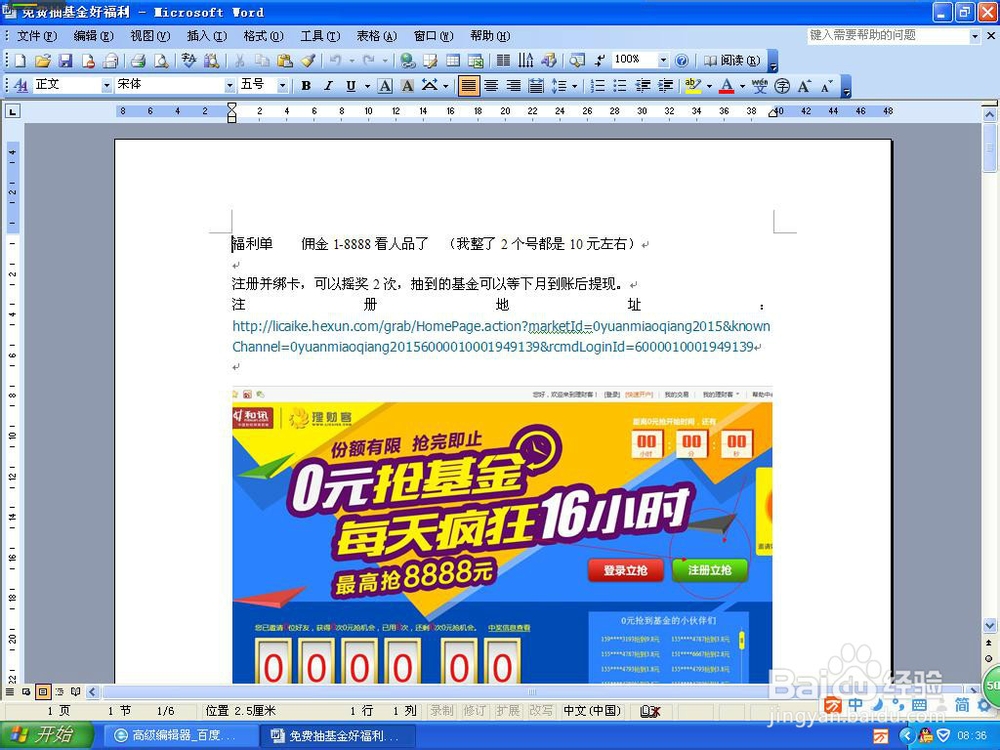Open the font color dropdown arrow
This screenshot has height=750, width=1000.
coord(742,85)
